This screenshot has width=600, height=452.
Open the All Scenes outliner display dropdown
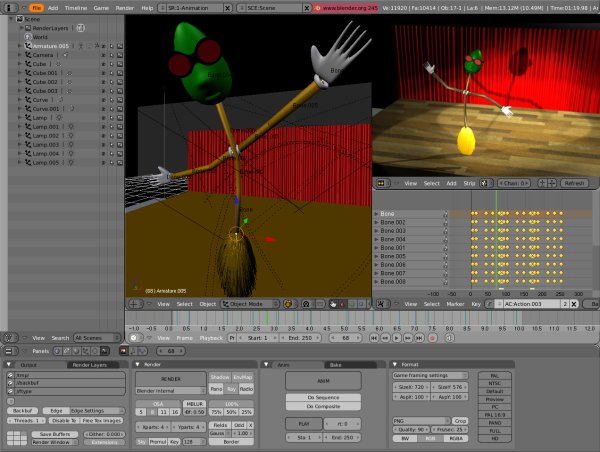(x=96, y=338)
